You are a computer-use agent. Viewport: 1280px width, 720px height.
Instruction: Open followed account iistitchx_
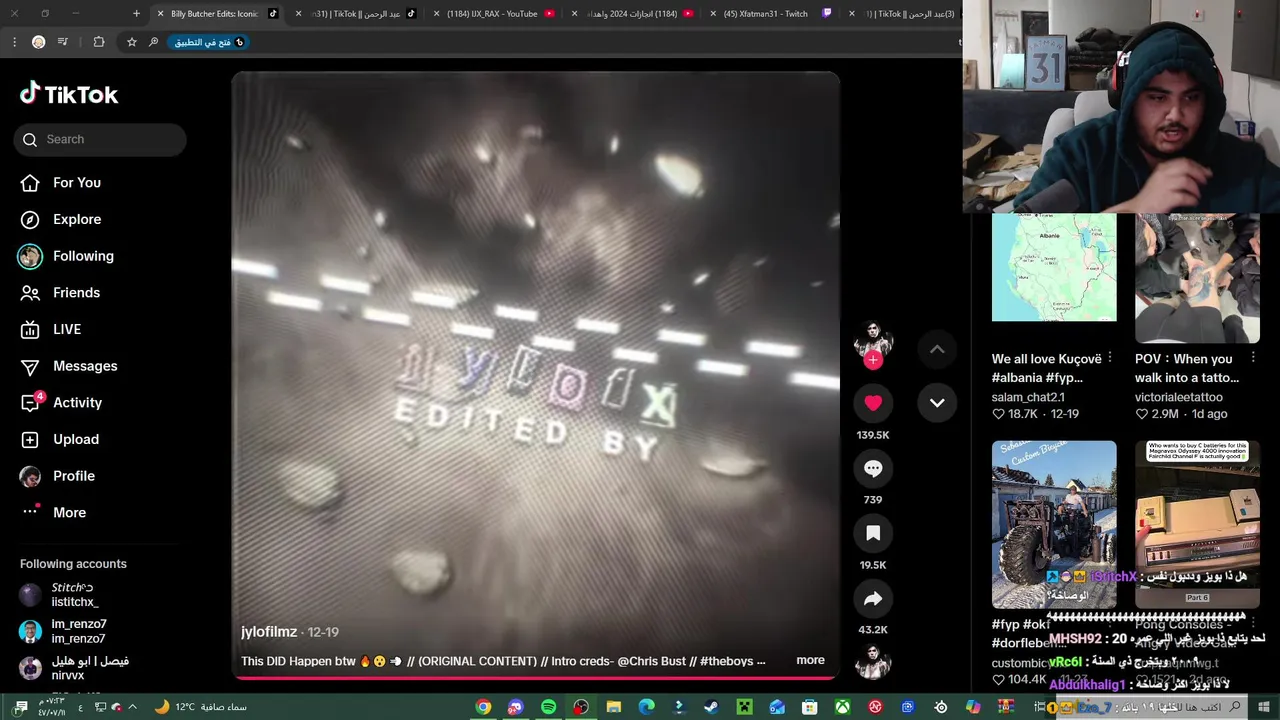click(75, 595)
